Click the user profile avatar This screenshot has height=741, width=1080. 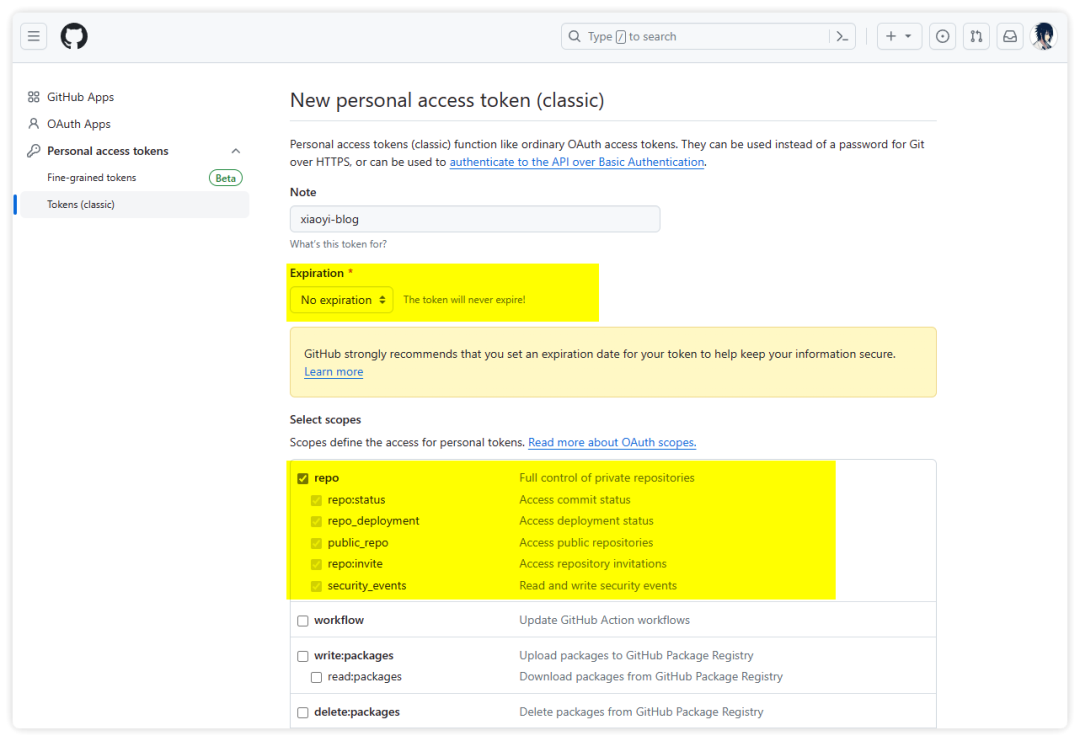click(x=1043, y=37)
